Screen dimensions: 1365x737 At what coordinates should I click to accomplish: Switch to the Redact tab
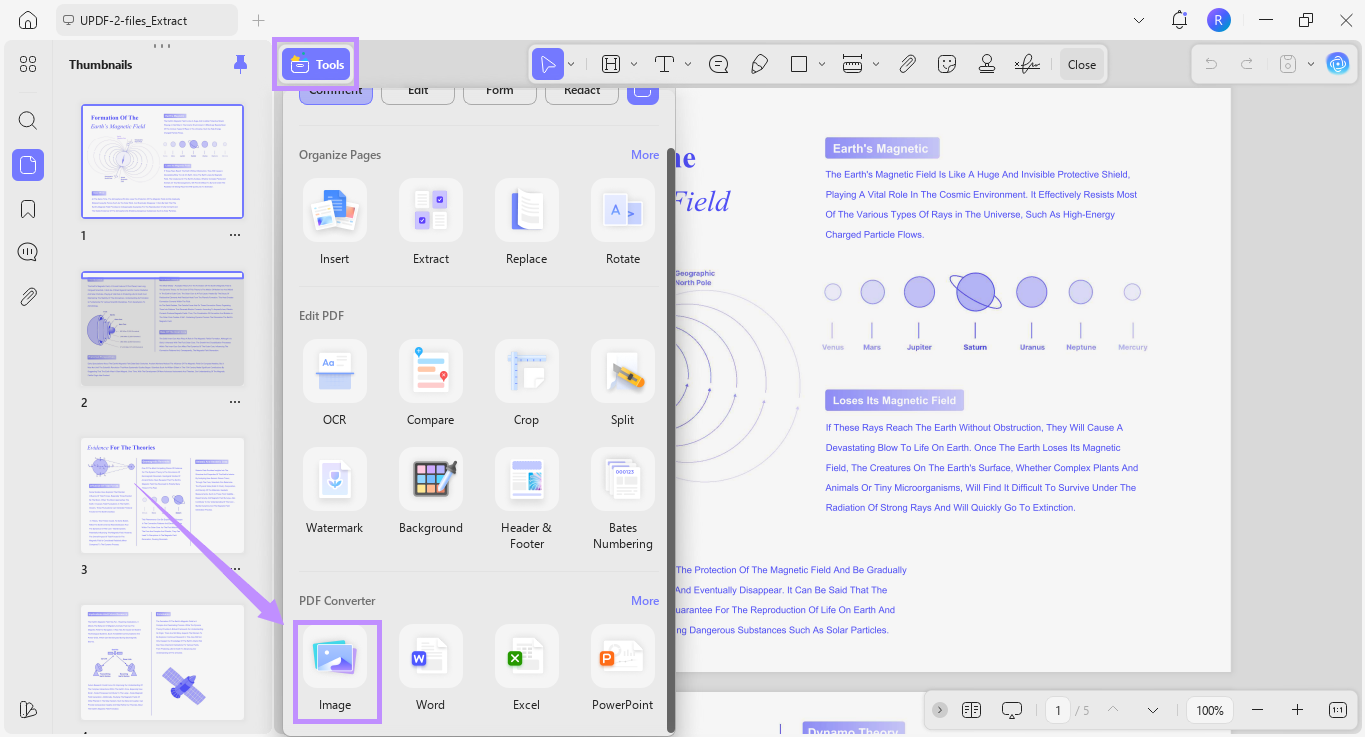point(581,90)
